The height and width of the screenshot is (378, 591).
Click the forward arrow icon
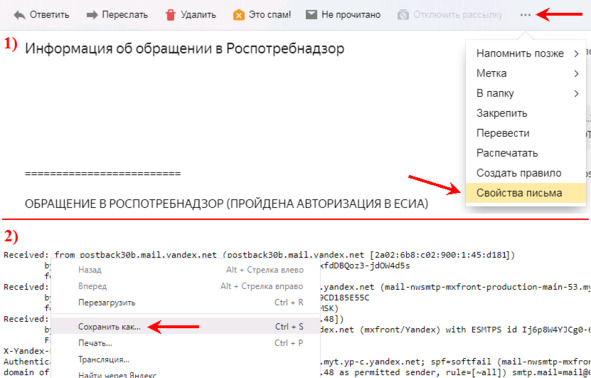point(92,15)
